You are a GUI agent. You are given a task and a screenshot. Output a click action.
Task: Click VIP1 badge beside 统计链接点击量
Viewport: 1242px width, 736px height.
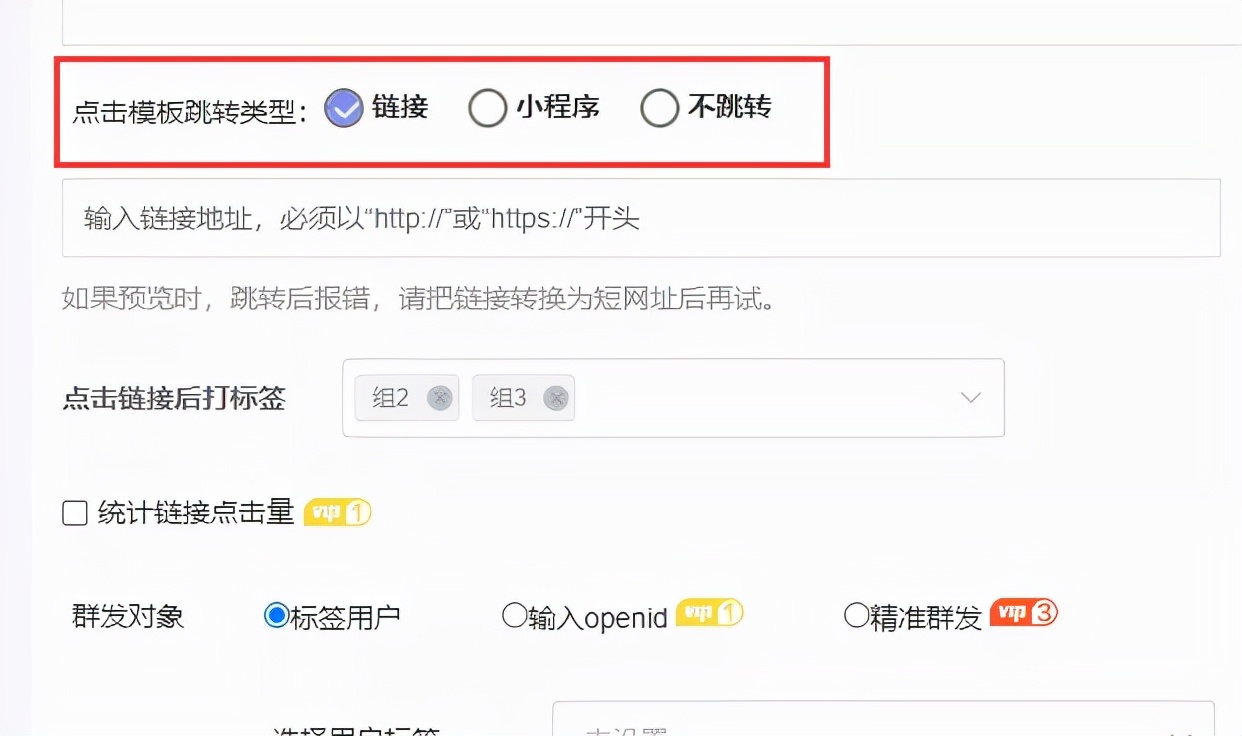338,513
